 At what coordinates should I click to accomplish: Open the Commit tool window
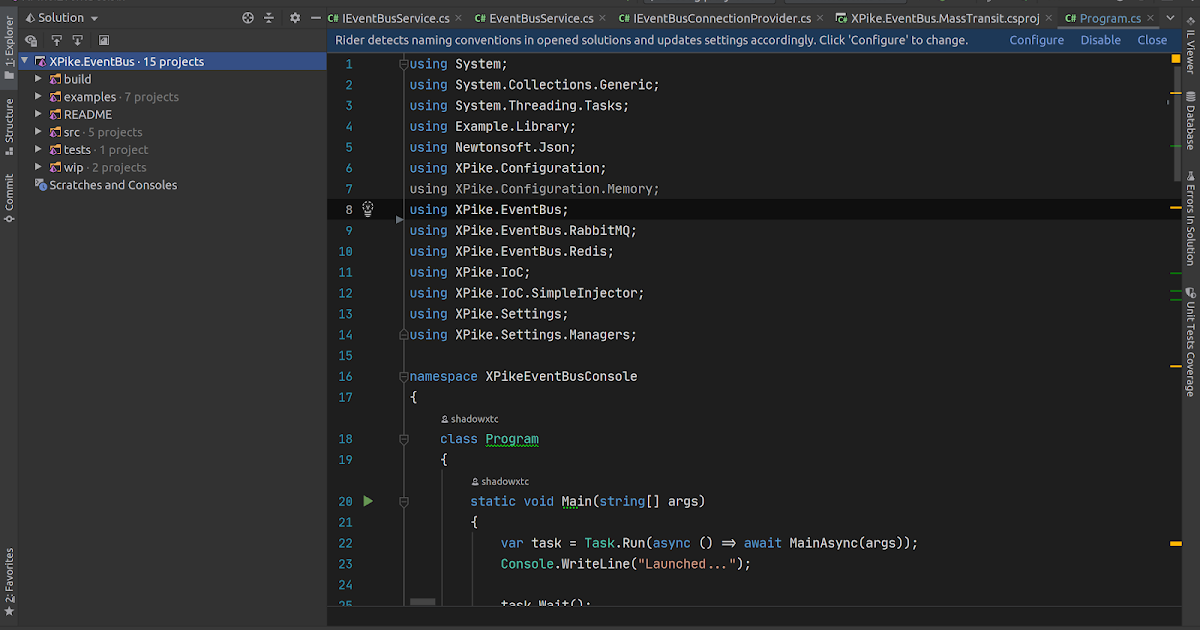pyautogui.click(x=9, y=198)
